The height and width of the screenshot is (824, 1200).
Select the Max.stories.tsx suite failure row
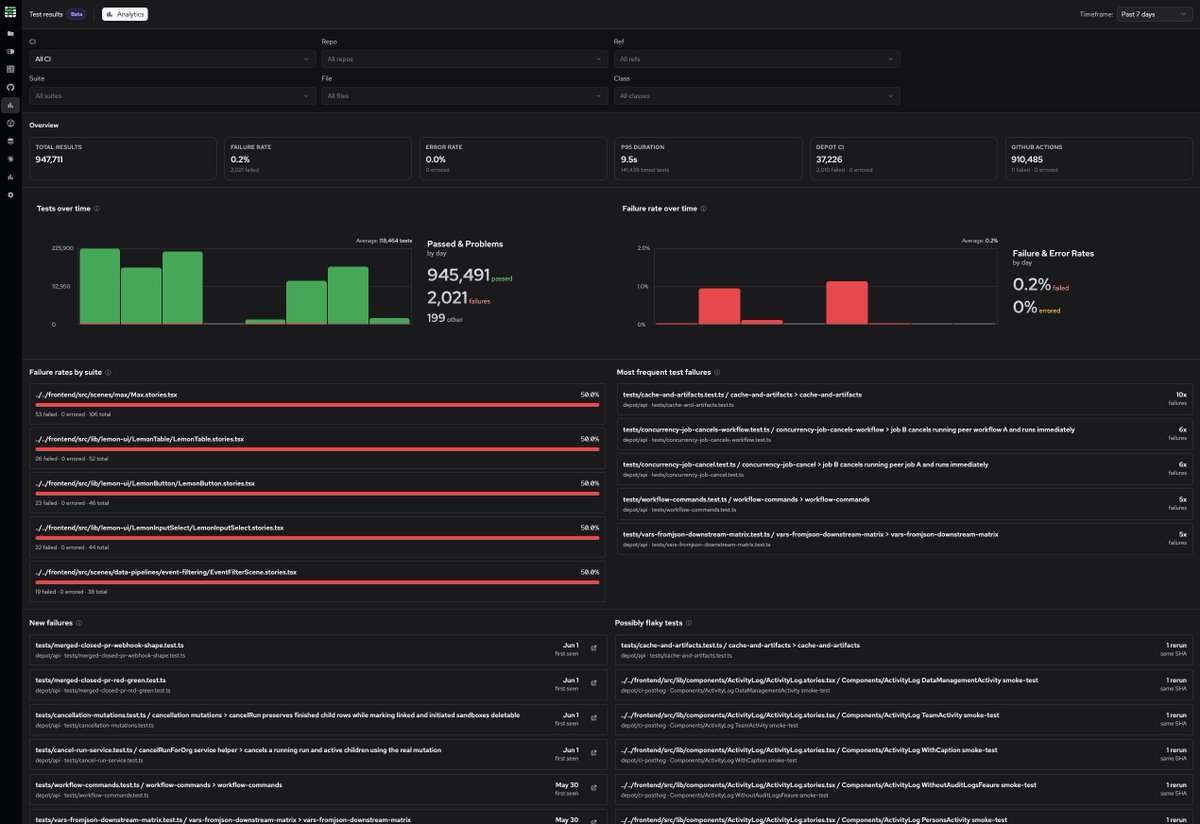tap(318, 403)
